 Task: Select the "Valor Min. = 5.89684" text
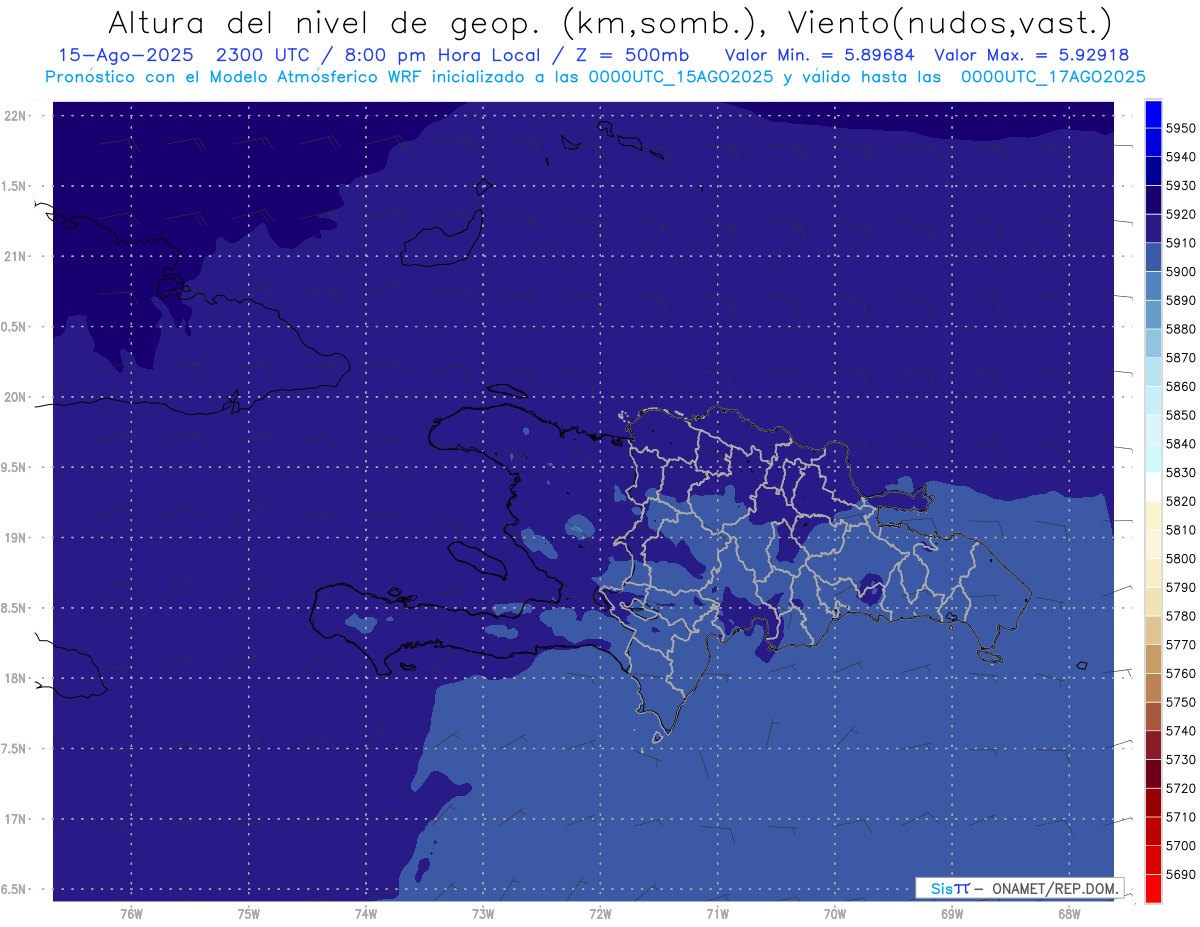(x=821, y=55)
